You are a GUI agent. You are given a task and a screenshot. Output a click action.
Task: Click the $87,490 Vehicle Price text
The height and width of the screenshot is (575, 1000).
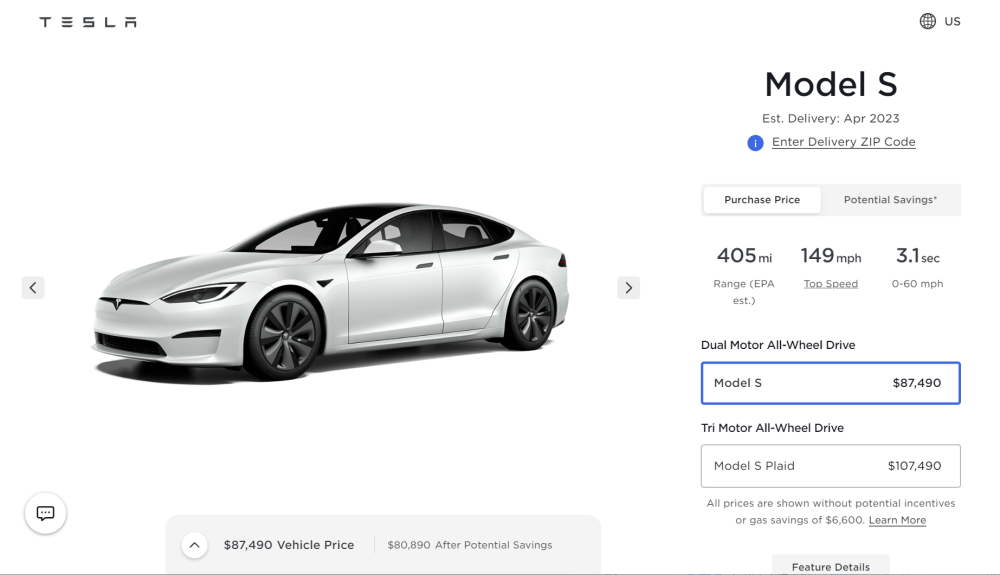click(289, 545)
